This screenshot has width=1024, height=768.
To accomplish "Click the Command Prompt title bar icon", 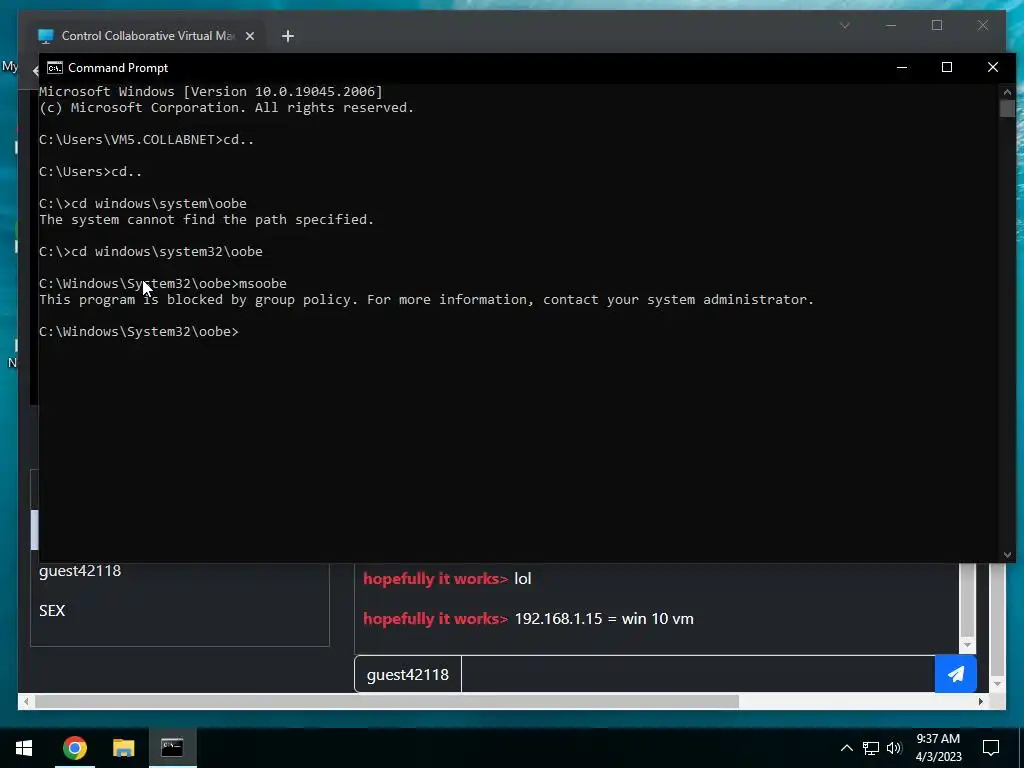I will [55, 68].
